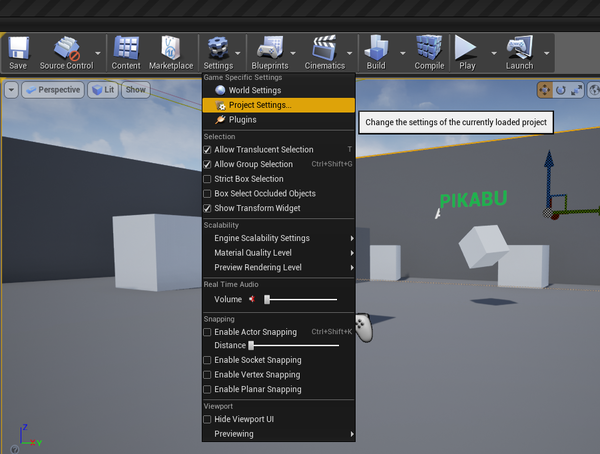Click the Blueprints toolbar icon
The image size is (600, 454).
click(x=269, y=52)
